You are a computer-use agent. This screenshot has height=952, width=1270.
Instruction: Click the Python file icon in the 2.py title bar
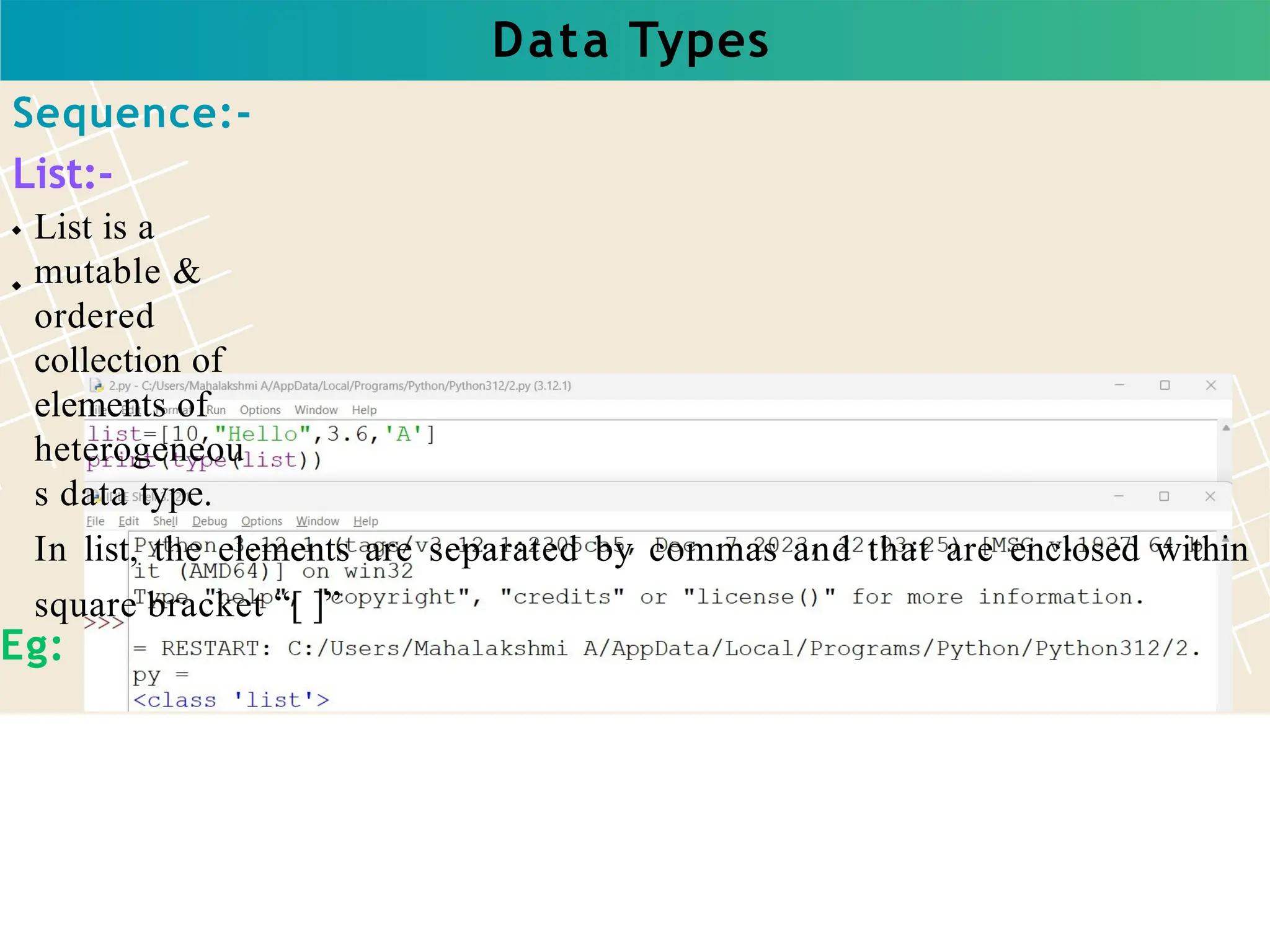point(97,386)
